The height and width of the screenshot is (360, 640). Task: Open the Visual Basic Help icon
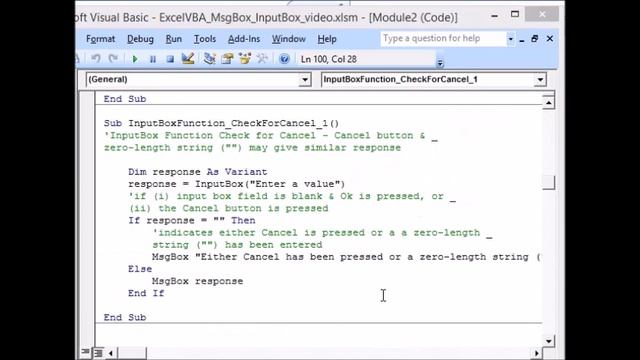click(284, 59)
